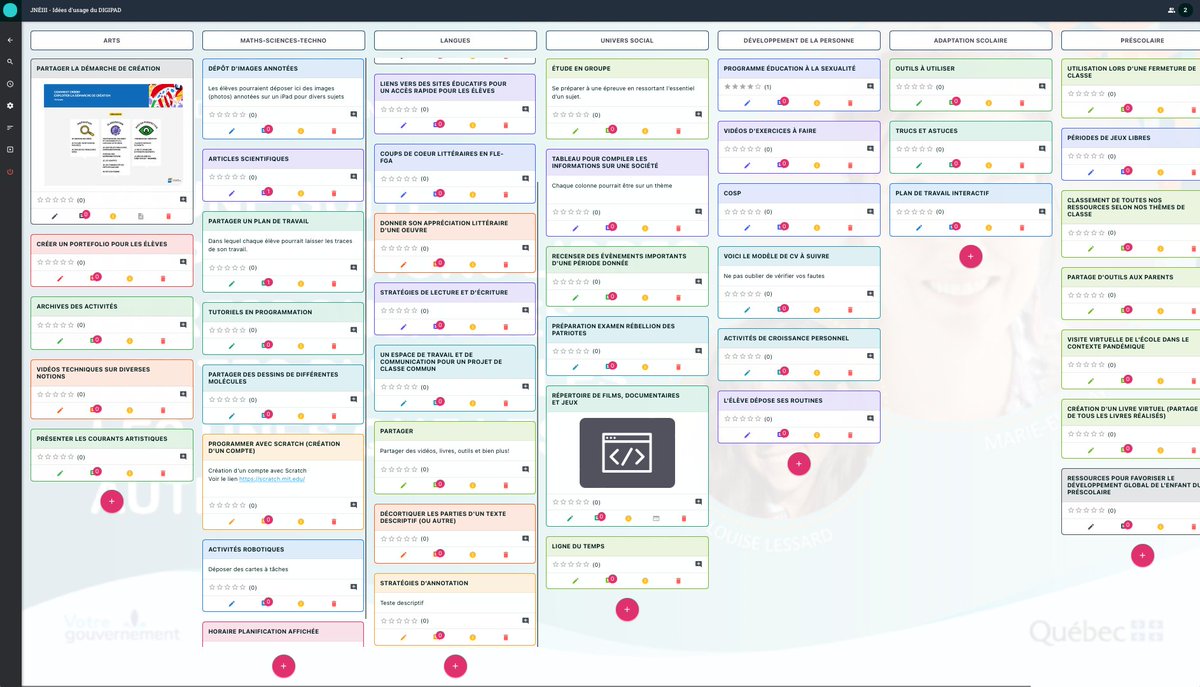The height and width of the screenshot is (687, 1200).
Task: Click the evaluation bubble on 'Programme éducation à la sexualité'
Action: tap(782, 102)
